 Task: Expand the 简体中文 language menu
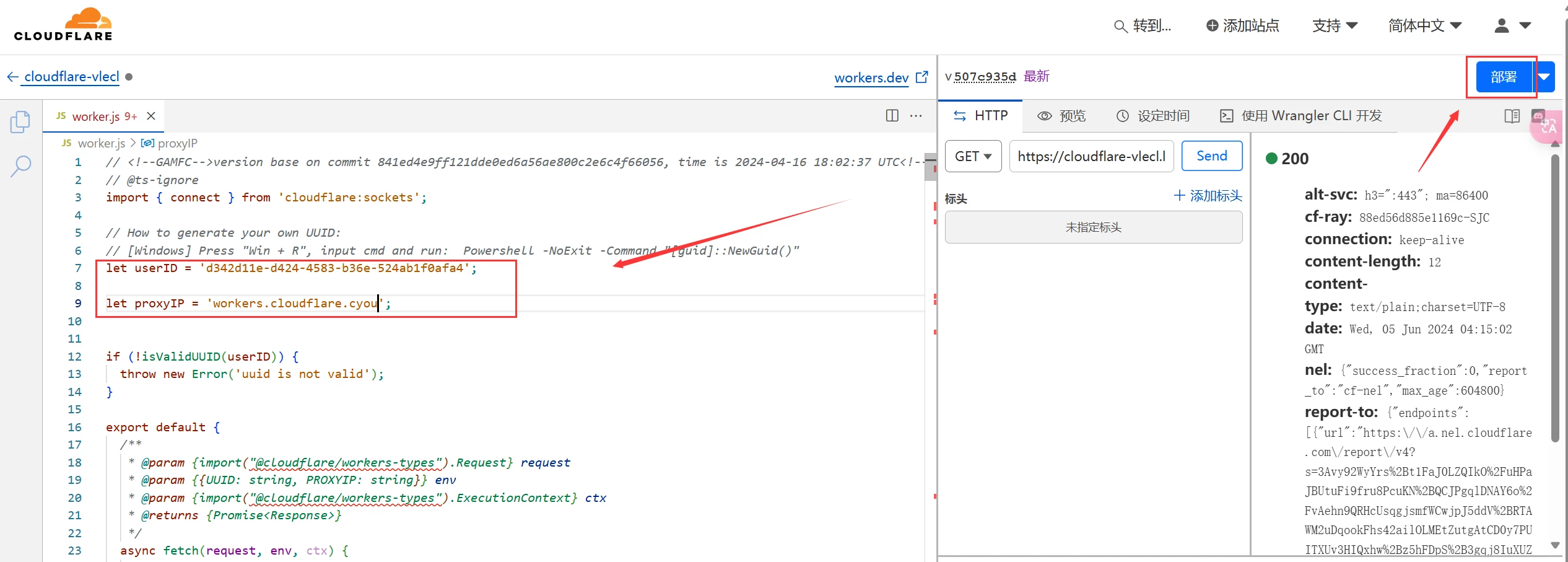click(1424, 26)
